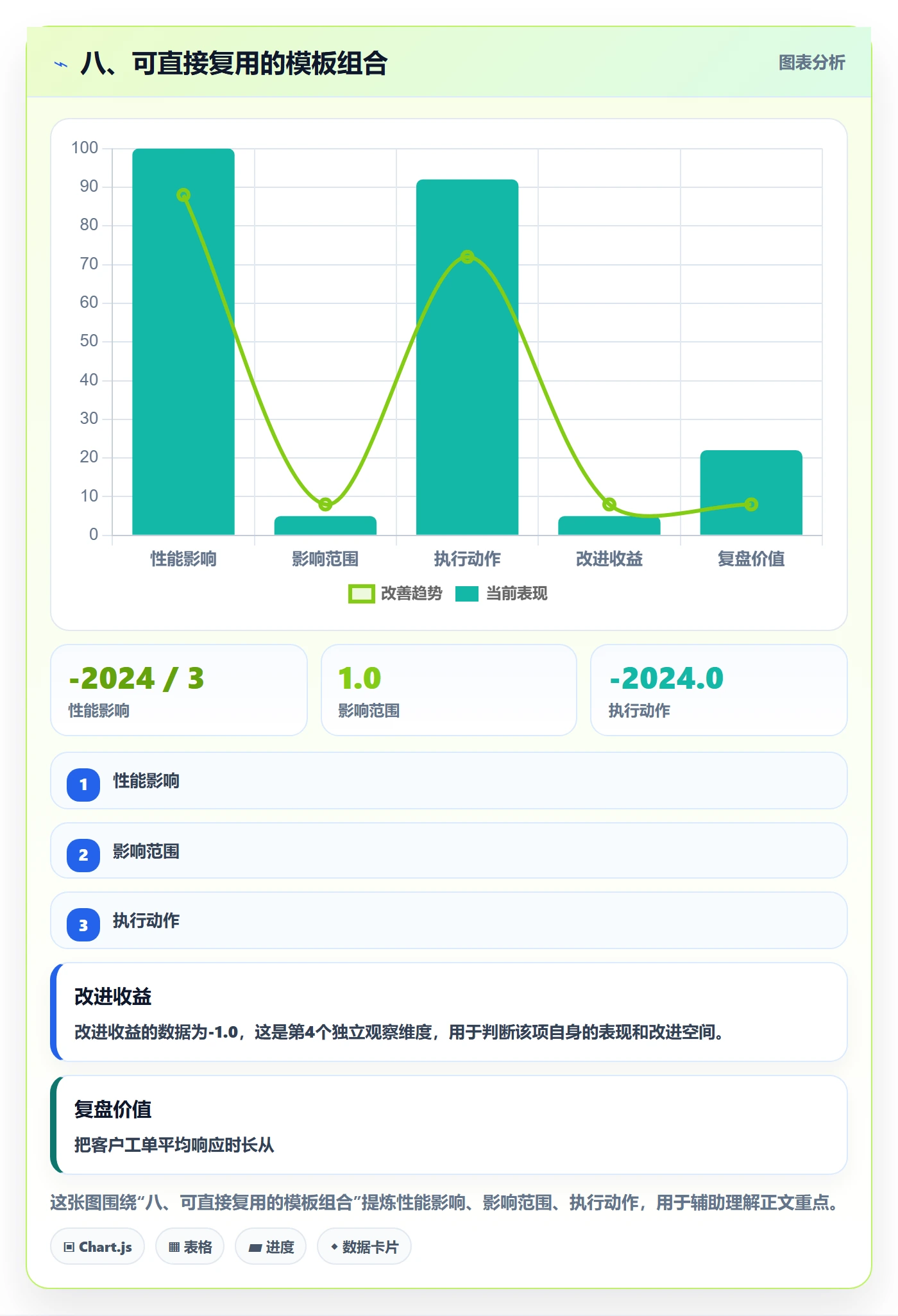The image size is (898, 1316).
Task: Click the 表格 tag chip
Action: click(190, 1247)
